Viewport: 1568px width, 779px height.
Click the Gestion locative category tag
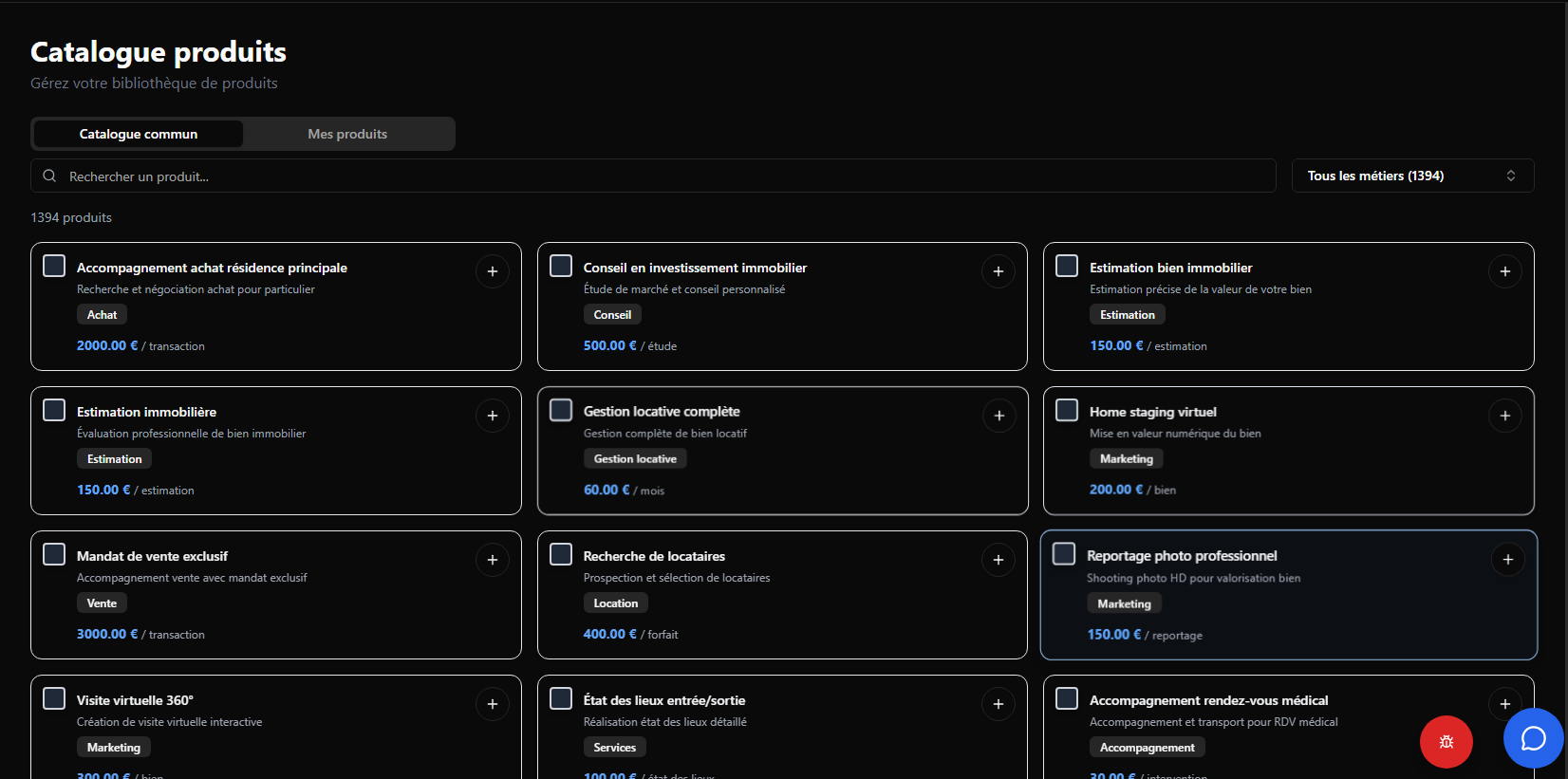pos(635,459)
